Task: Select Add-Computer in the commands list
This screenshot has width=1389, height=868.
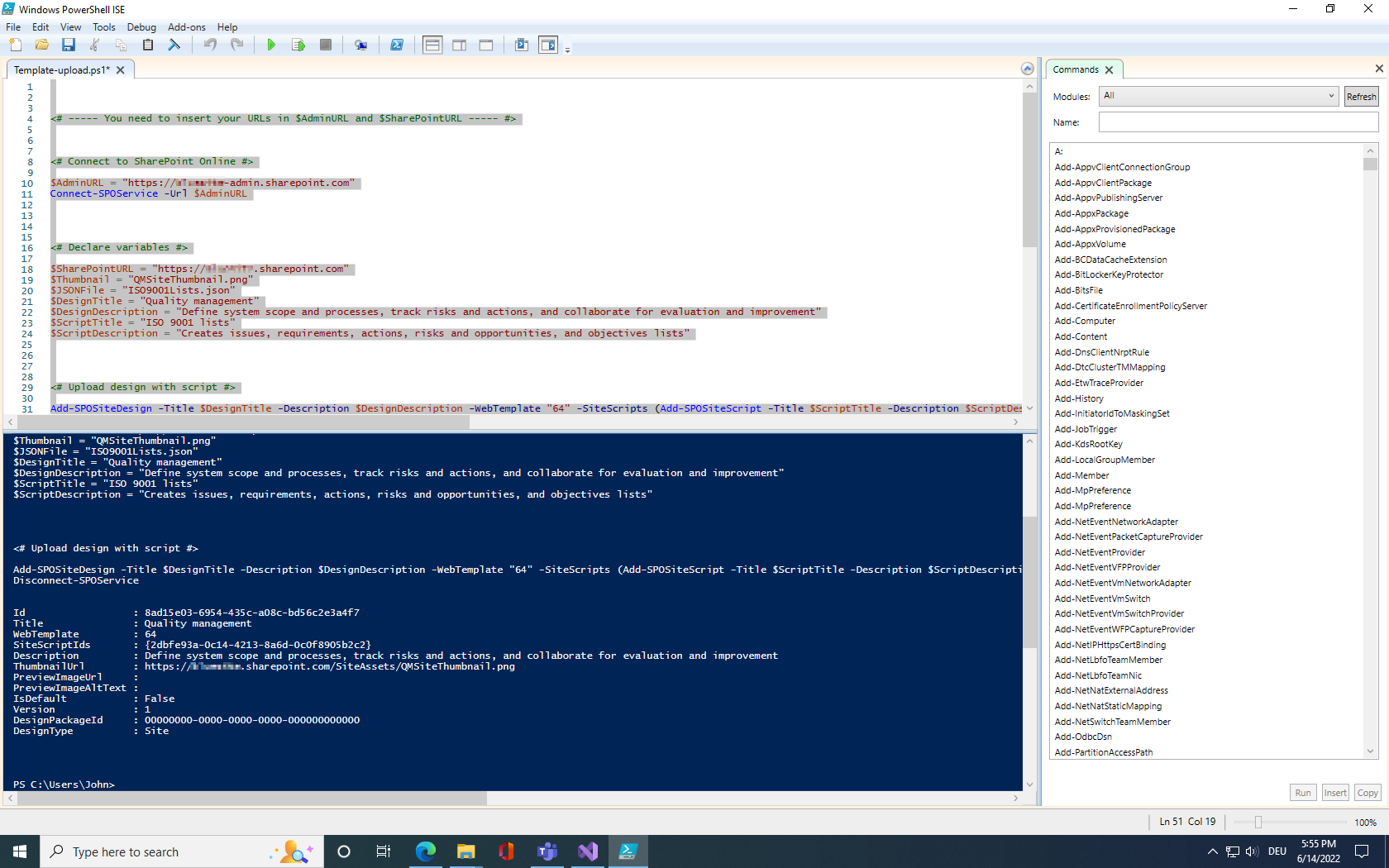Action: click(1085, 322)
